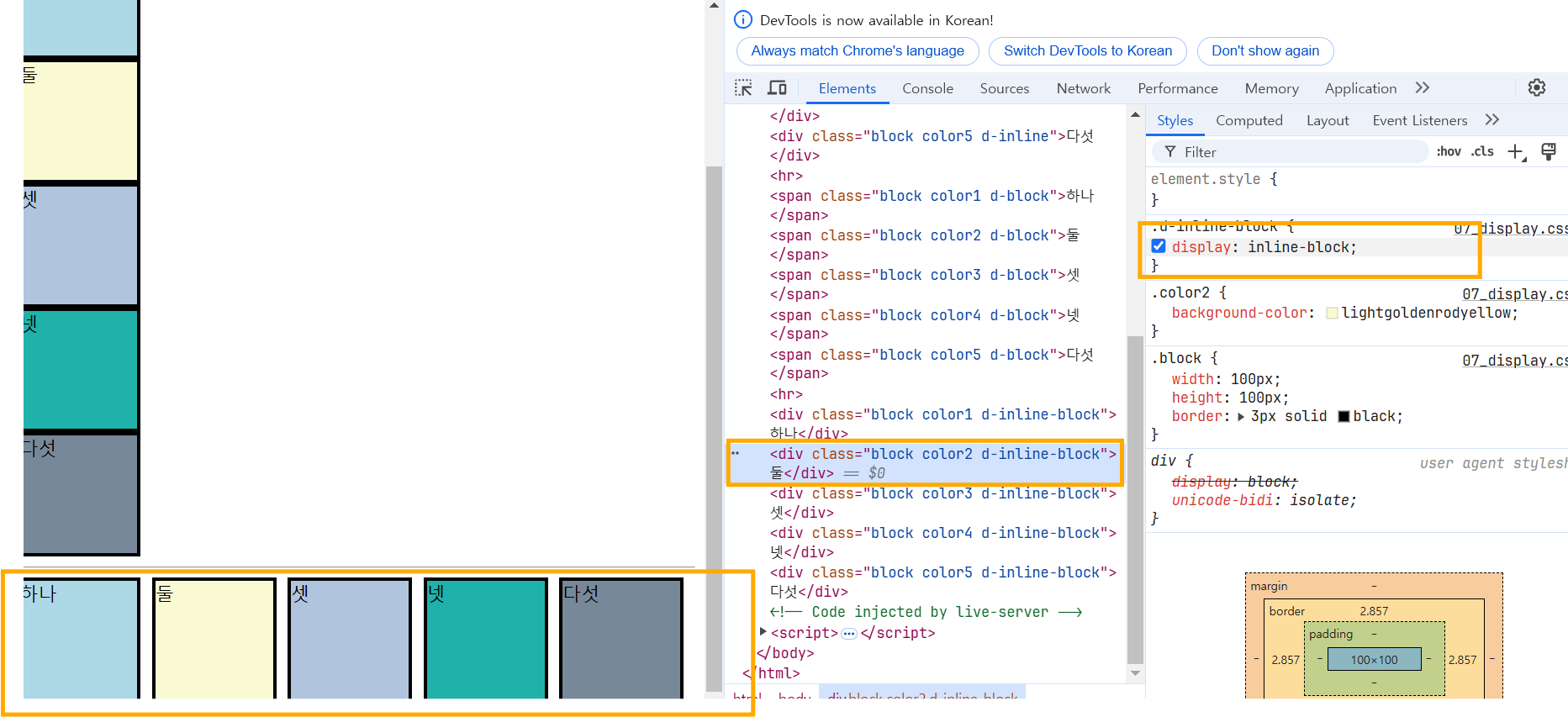Click the lightgoldenrodyellow color swatch
The width and height of the screenshot is (1568, 717).
click(x=1332, y=313)
